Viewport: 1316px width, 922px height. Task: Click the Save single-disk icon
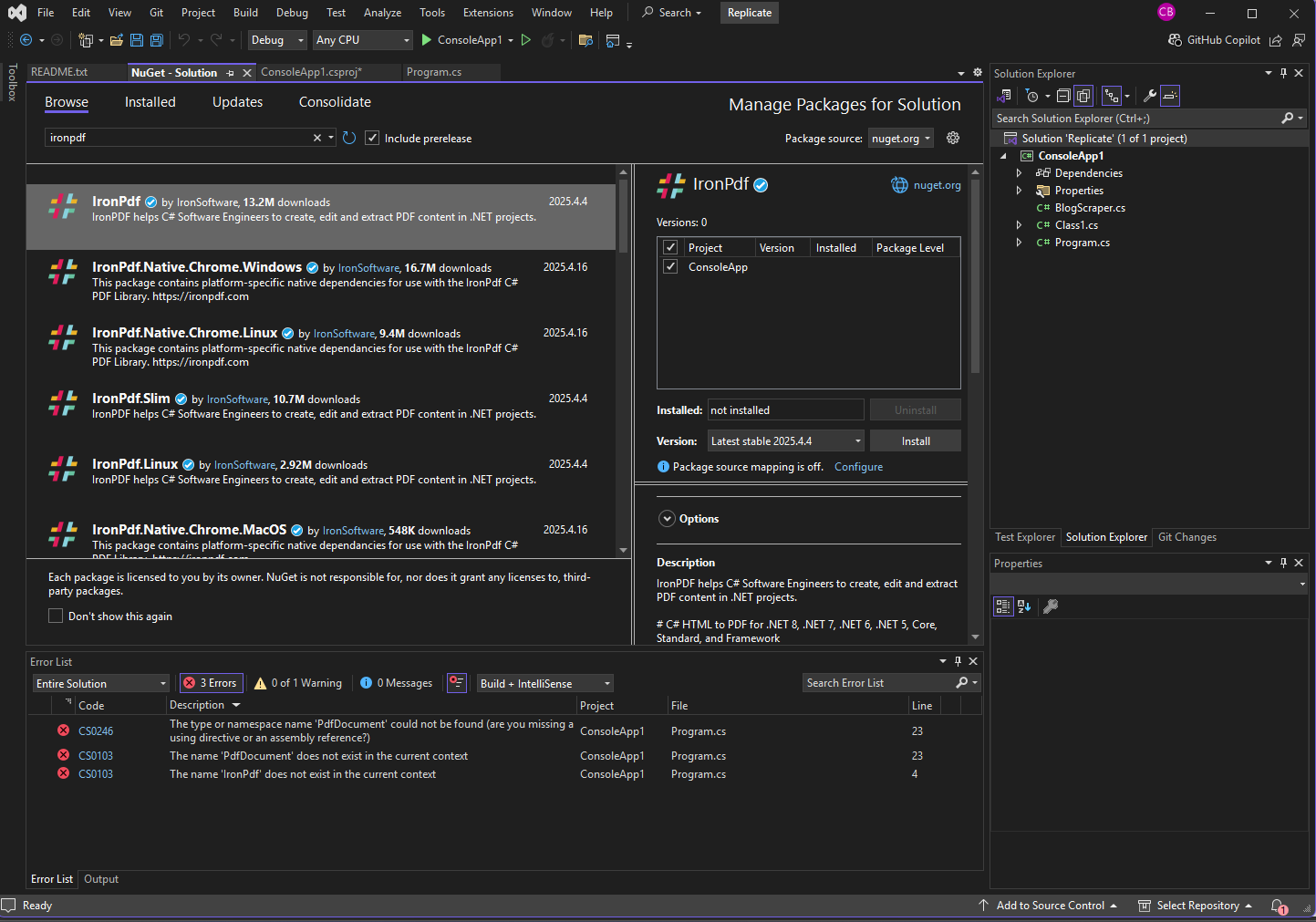pos(137,40)
